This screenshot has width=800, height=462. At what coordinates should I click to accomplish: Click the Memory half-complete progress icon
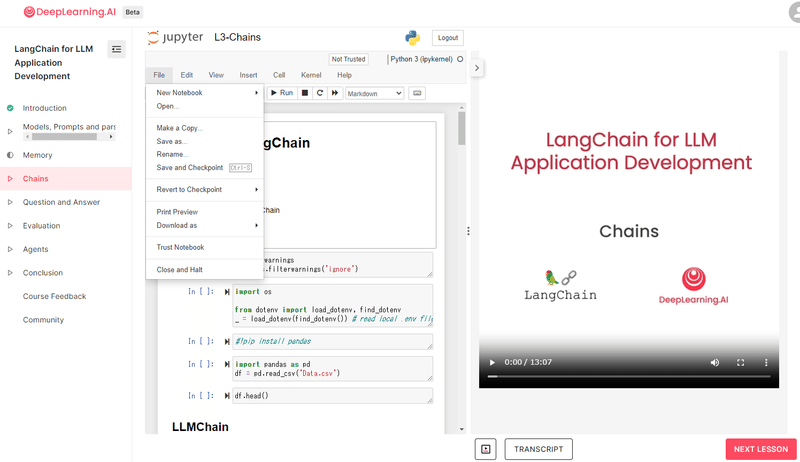[10, 155]
